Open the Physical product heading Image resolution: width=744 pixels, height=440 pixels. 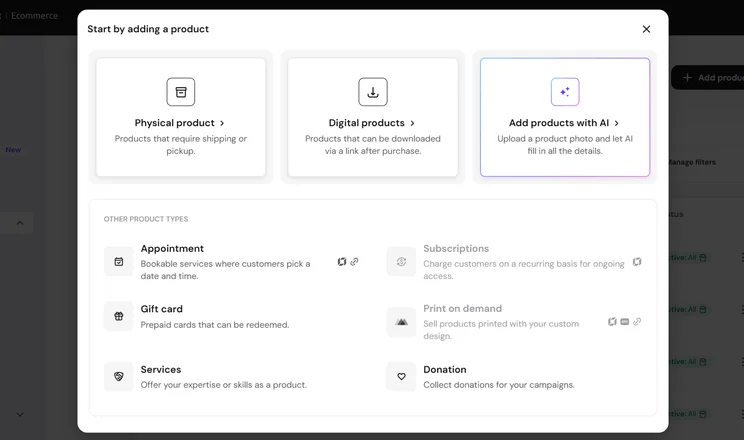[175, 123]
